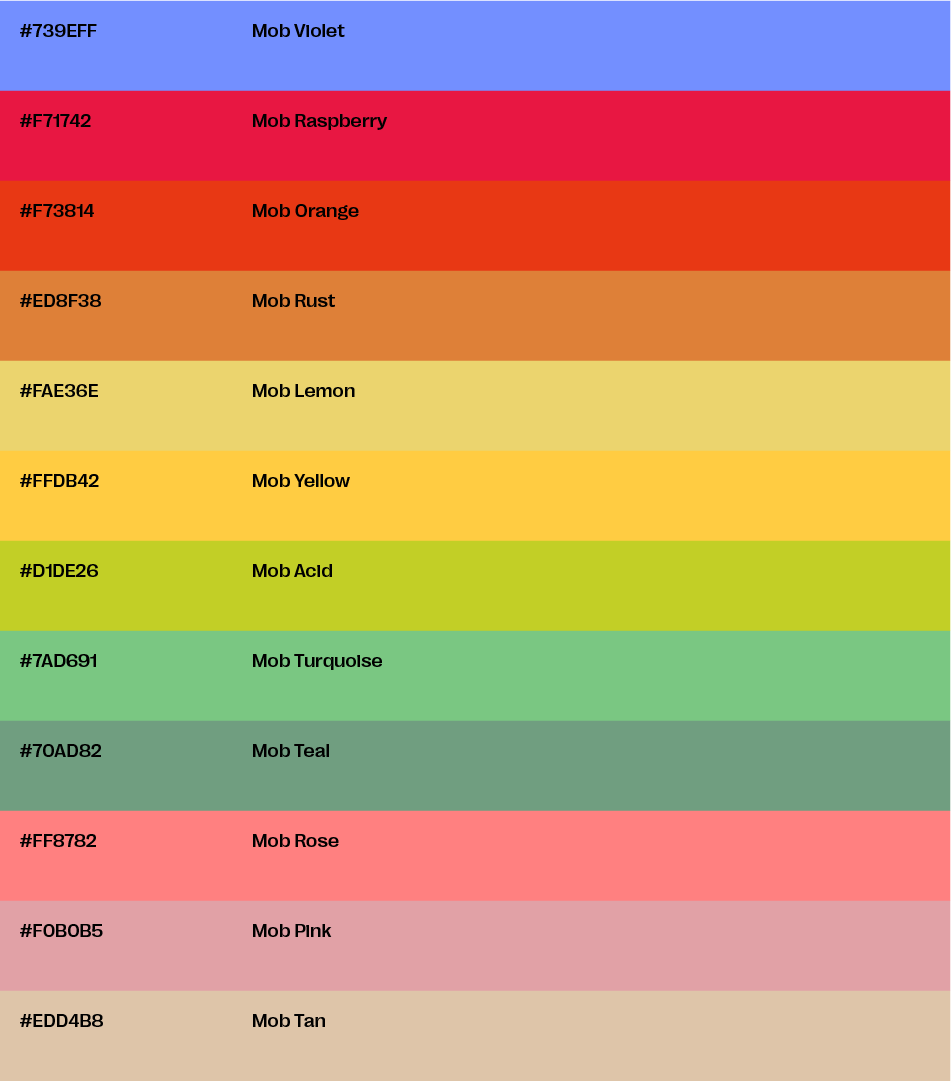Select the #ED8F38 hex value
Viewport: 951px width, 1081px height.
point(60,301)
